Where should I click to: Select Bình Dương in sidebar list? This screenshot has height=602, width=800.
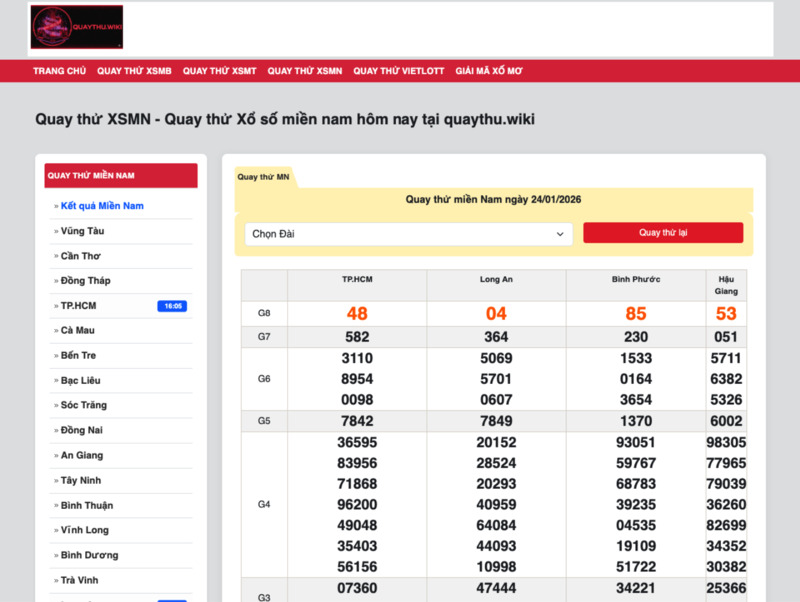tap(87, 556)
